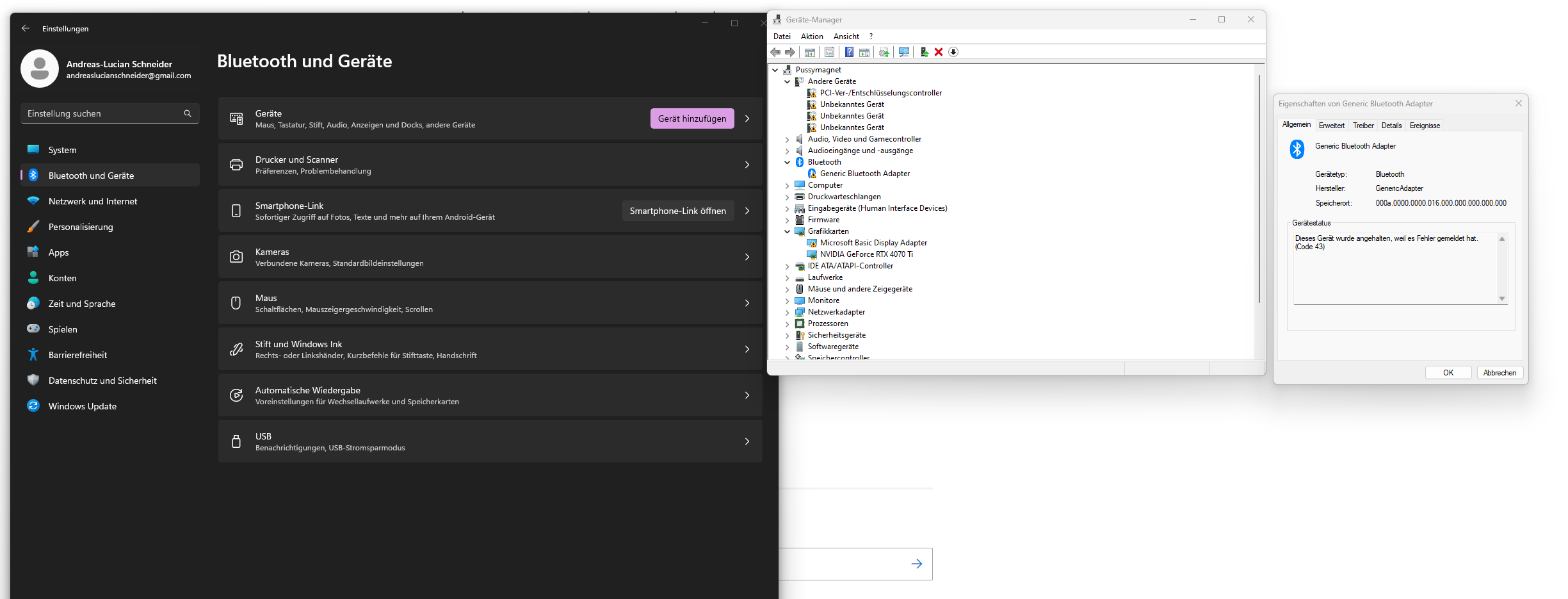The width and height of the screenshot is (1568, 599).
Task: Select PCI-Ver-/Entschlüsselungscontroller in the tree
Action: point(881,93)
